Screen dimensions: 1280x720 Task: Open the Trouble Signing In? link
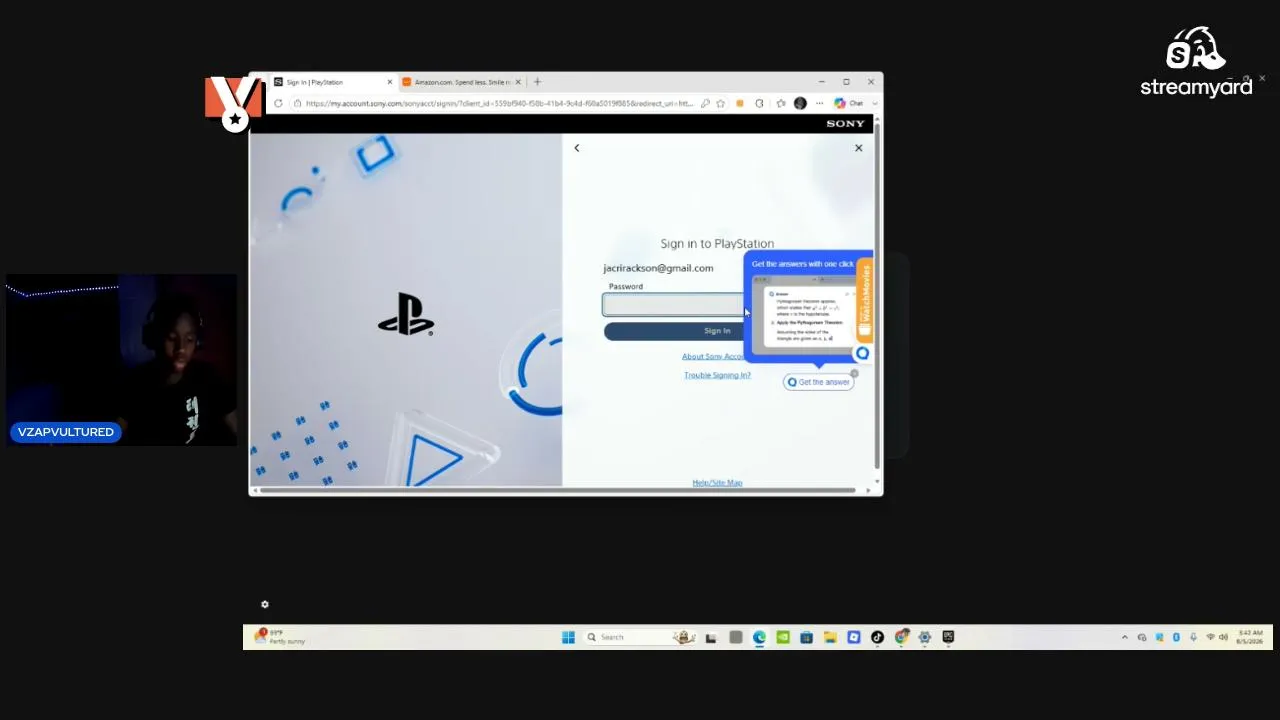pyautogui.click(x=717, y=375)
